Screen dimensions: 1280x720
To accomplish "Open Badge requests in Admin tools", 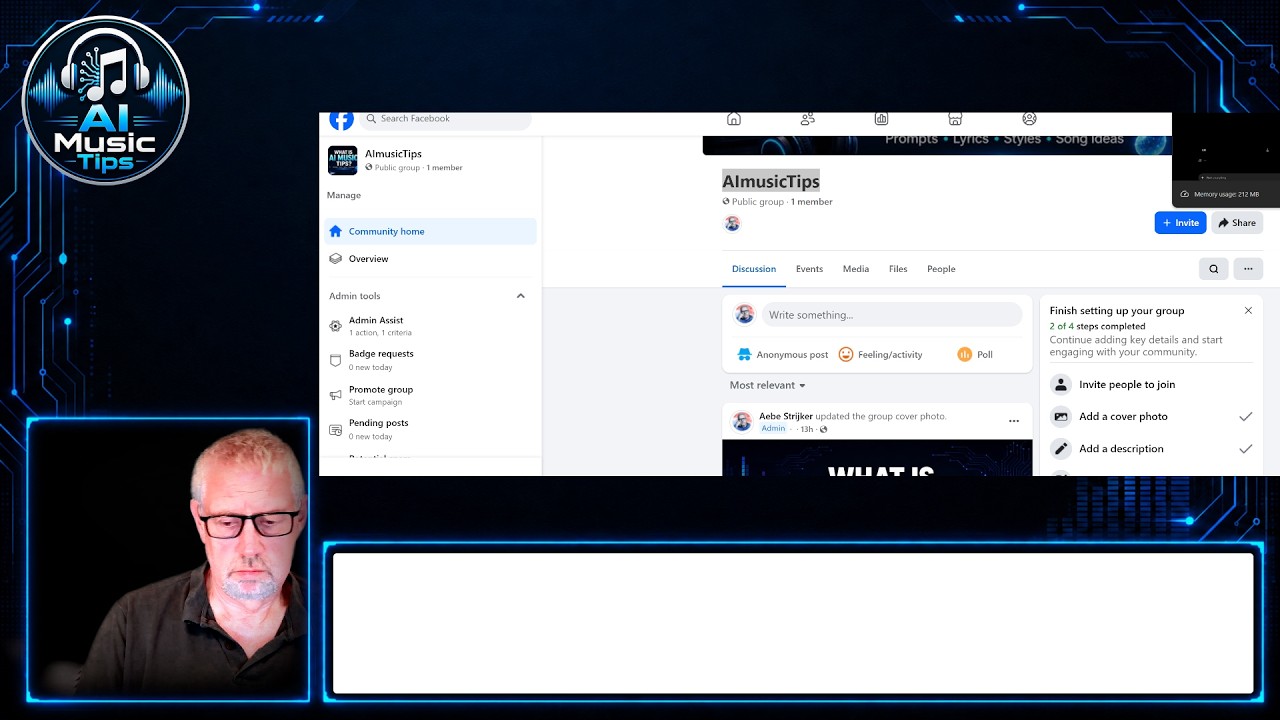I will [430, 360].
